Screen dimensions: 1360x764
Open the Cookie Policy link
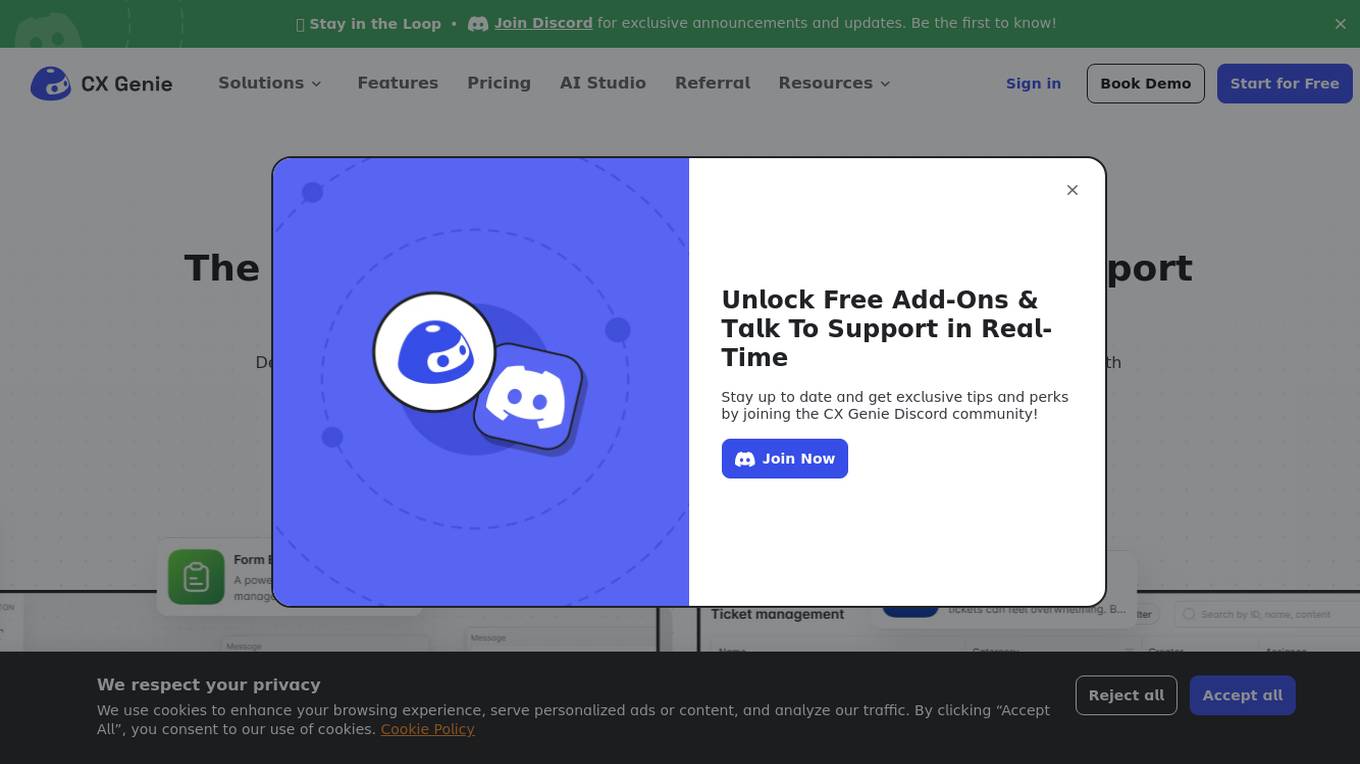(427, 730)
